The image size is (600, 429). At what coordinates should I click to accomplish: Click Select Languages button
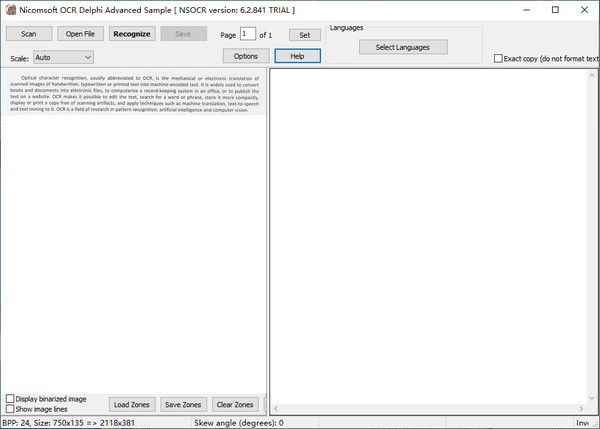[x=403, y=47]
